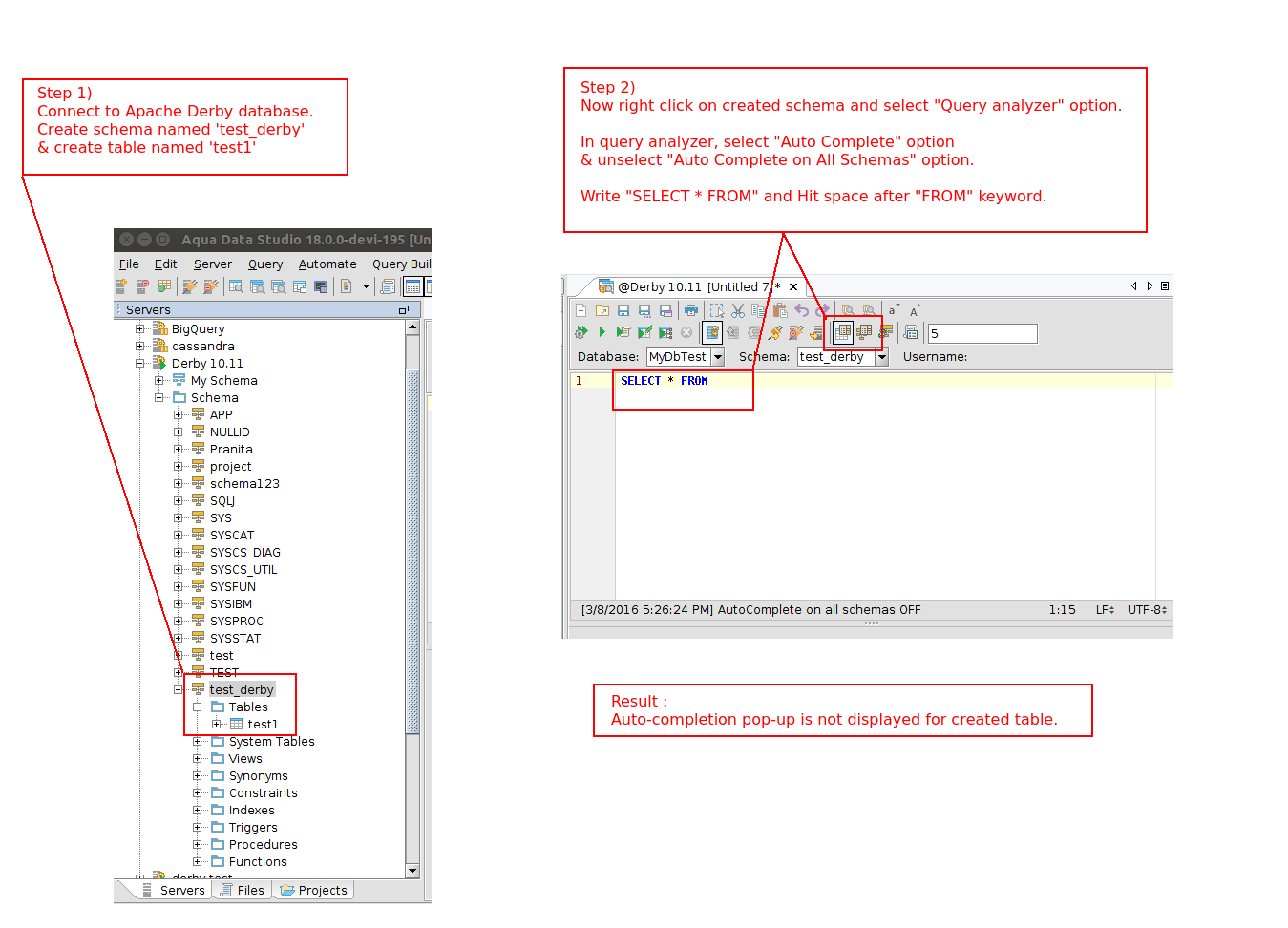Select the test_derby schema in tree
The image size is (1288, 928).
tap(242, 689)
